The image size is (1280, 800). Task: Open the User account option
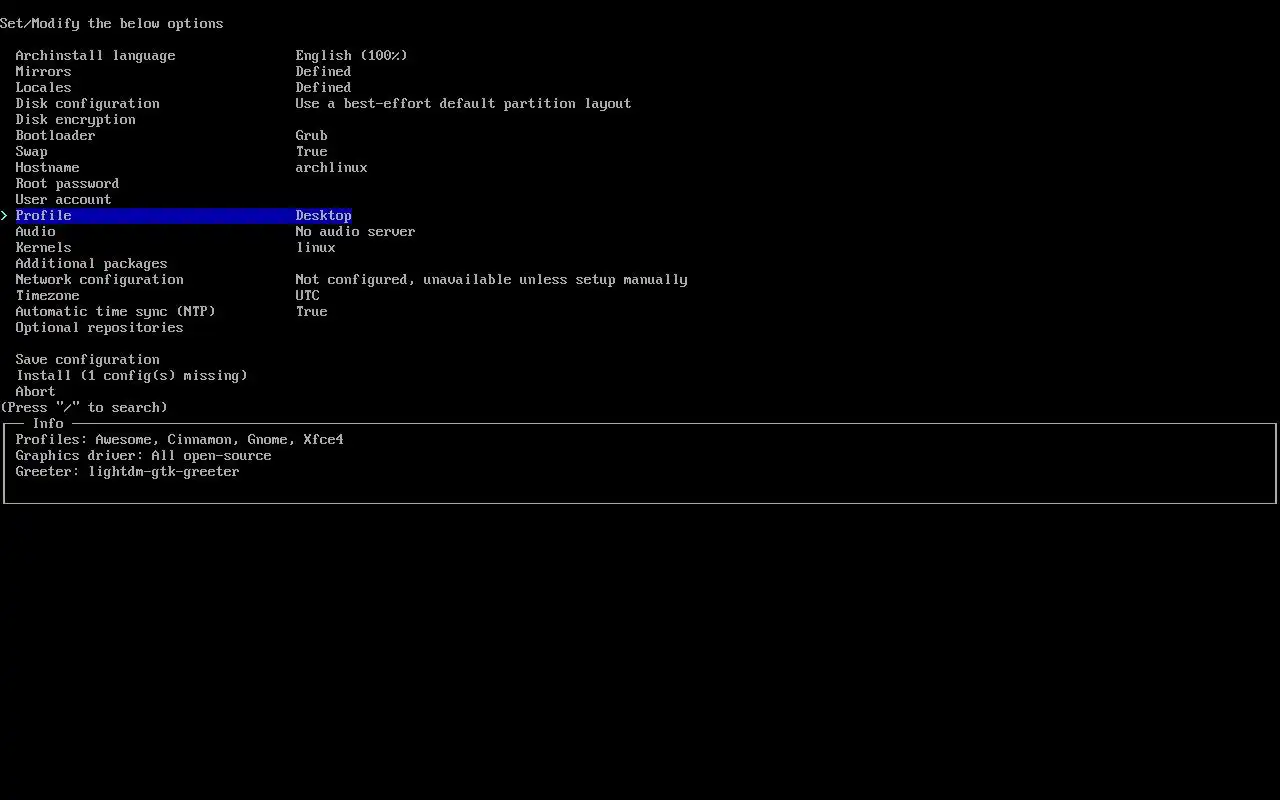coord(63,199)
